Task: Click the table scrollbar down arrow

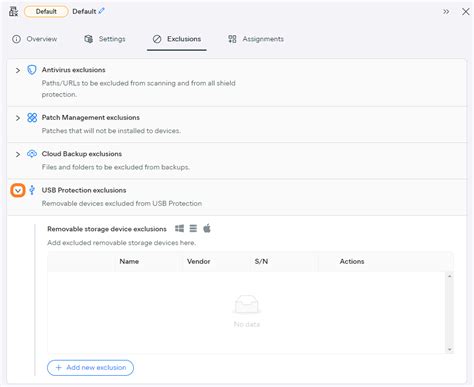Action: pos(450,349)
